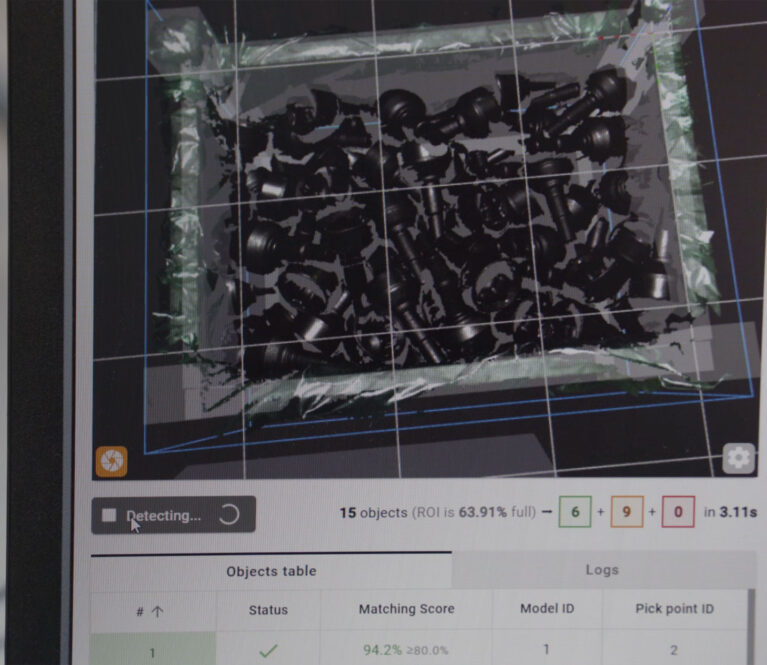Click the green box showing 6 objects
The height and width of the screenshot is (665, 767).
pyautogui.click(x=575, y=512)
